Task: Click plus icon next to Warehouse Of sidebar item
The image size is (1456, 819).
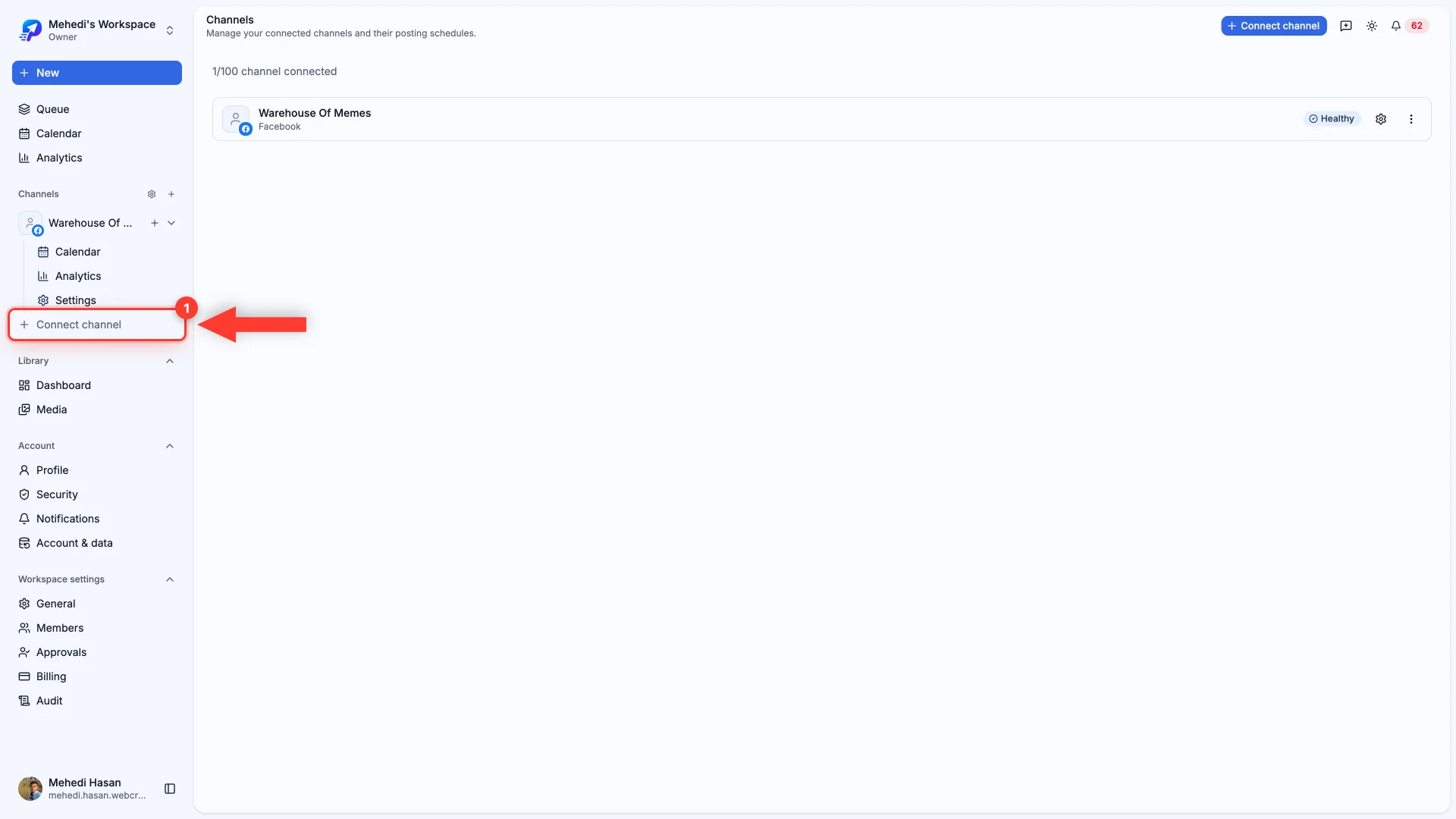Action: [x=155, y=223]
